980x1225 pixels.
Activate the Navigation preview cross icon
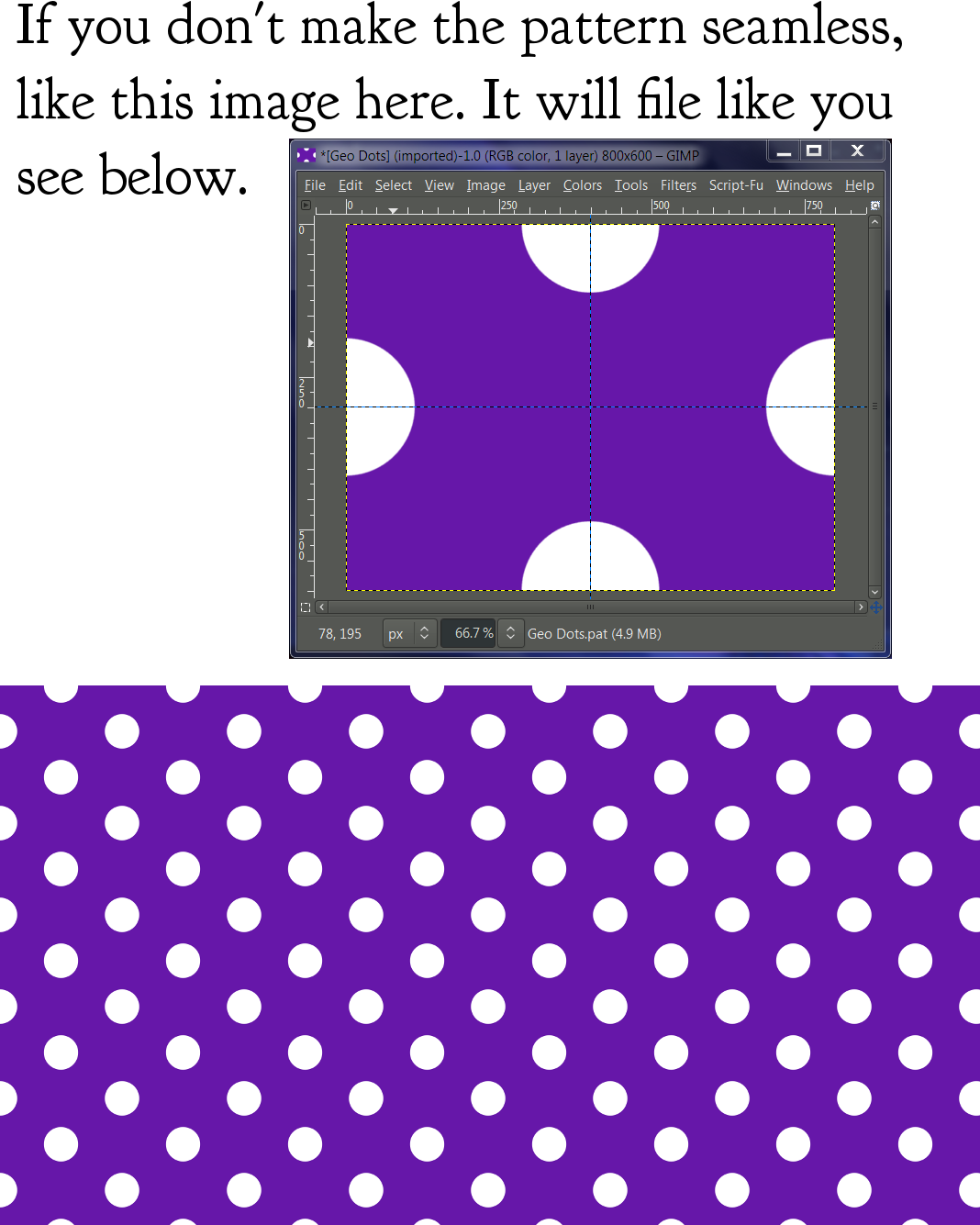click(x=876, y=607)
